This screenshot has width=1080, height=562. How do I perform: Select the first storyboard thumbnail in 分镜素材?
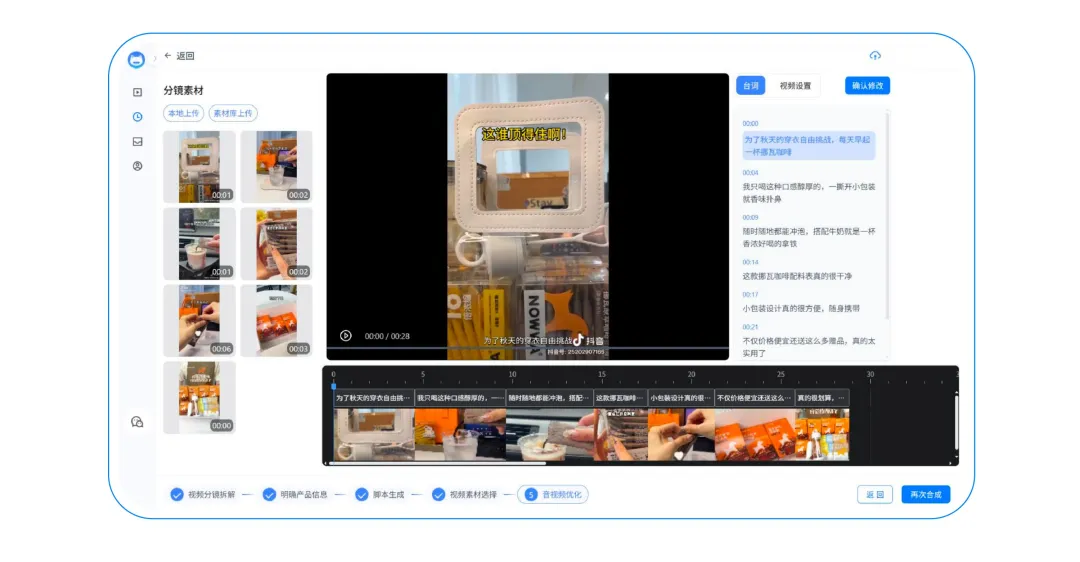[x=199, y=167]
